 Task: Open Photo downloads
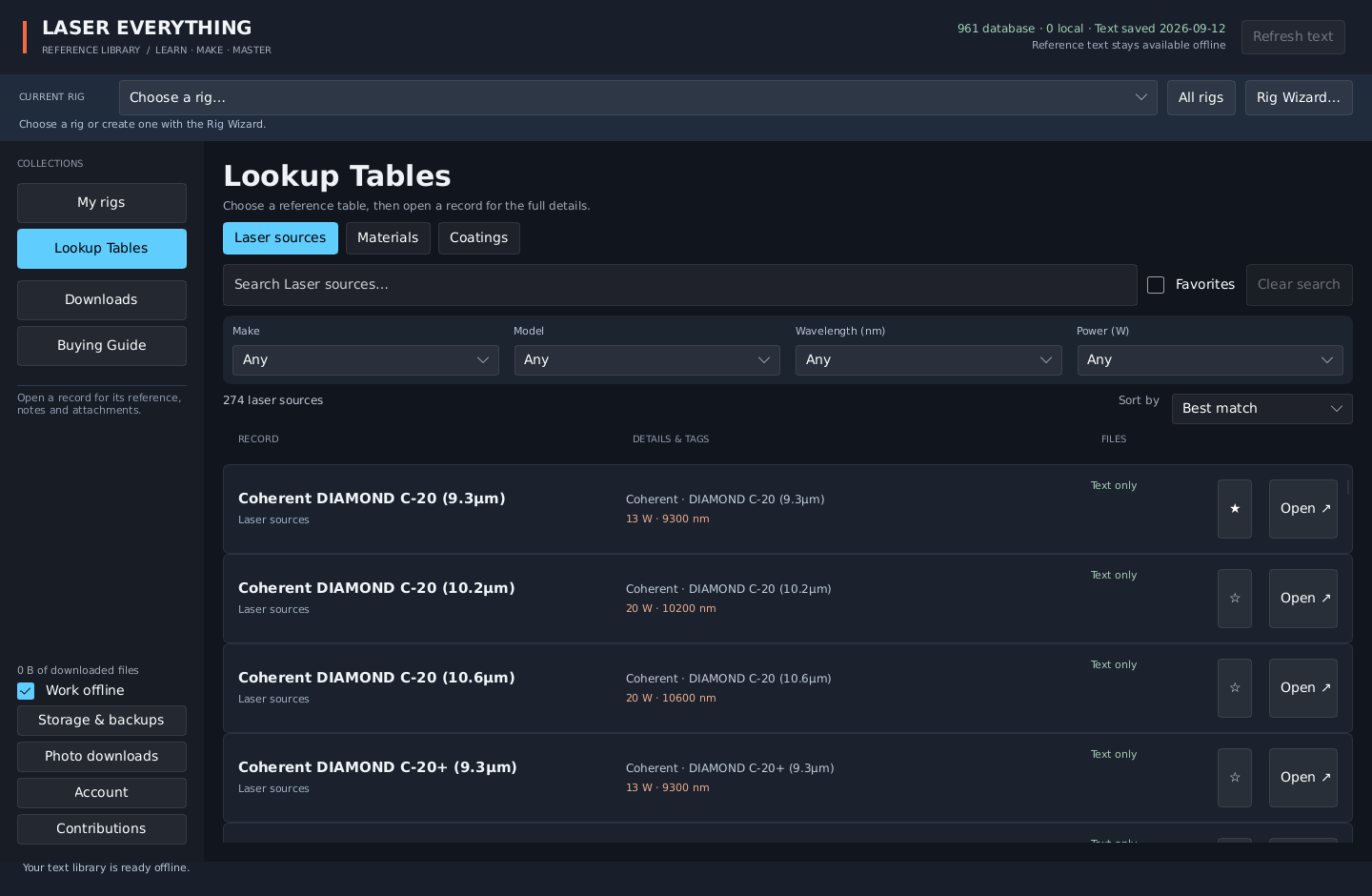[102, 757]
